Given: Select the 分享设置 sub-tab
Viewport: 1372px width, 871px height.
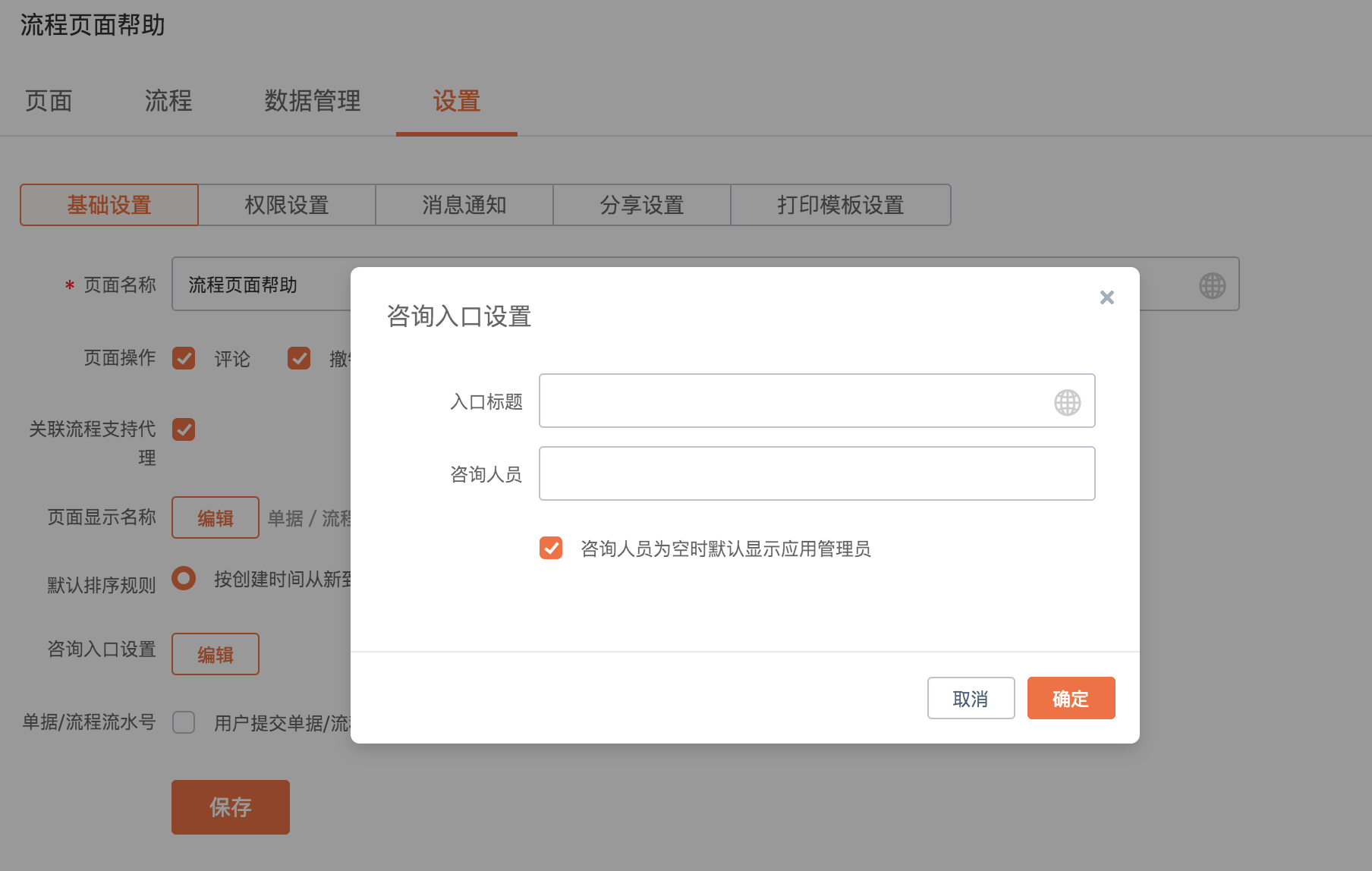Looking at the screenshot, I should [642, 205].
